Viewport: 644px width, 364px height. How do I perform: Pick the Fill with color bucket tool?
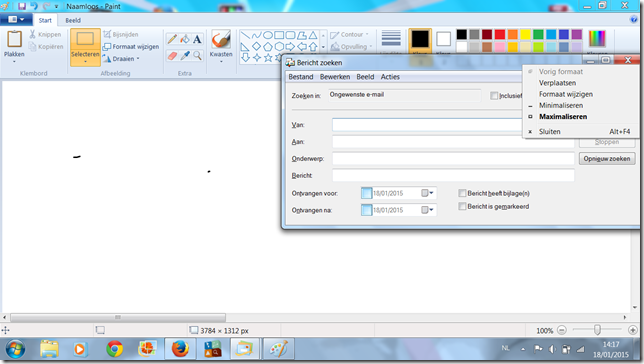[x=185, y=39]
